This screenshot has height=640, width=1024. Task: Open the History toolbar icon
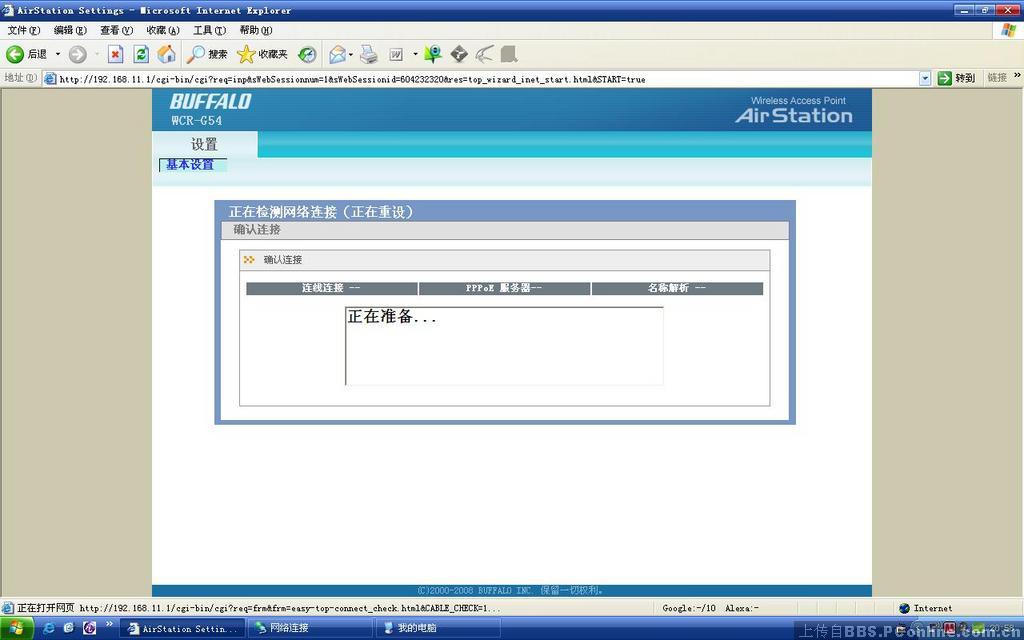(307, 54)
